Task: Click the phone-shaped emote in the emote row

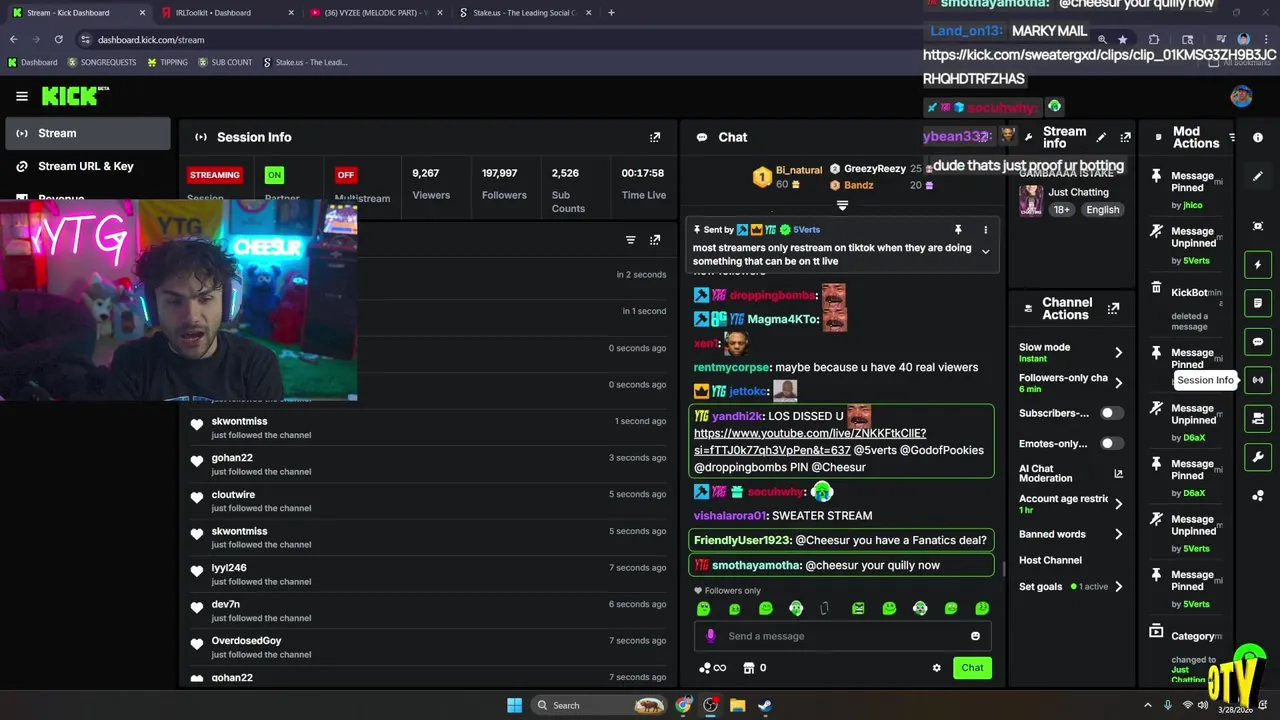Action: [x=824, y=608]
